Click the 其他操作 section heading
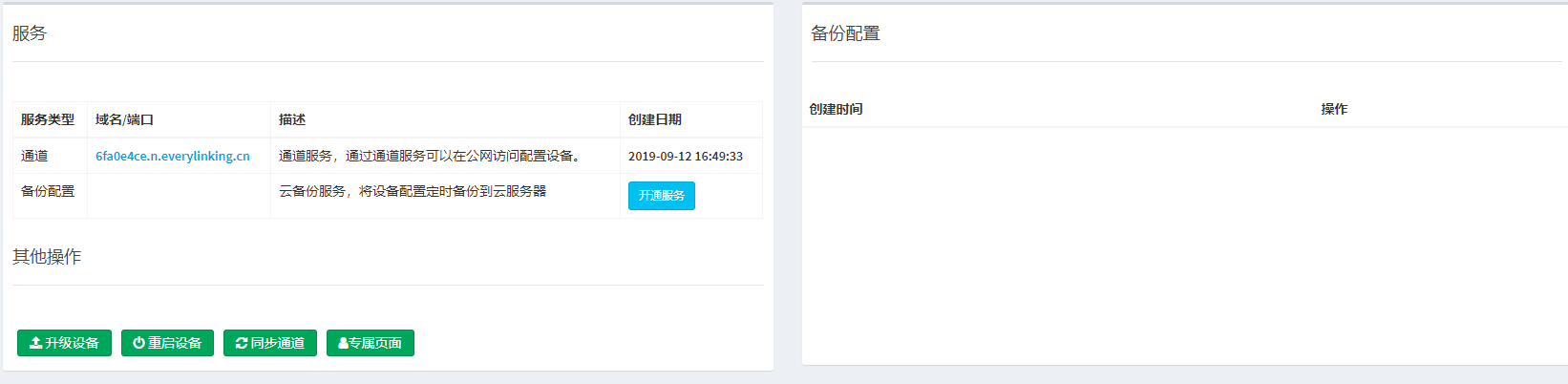Viewport: 1568px width, 384px height. (x=47, y=257)
